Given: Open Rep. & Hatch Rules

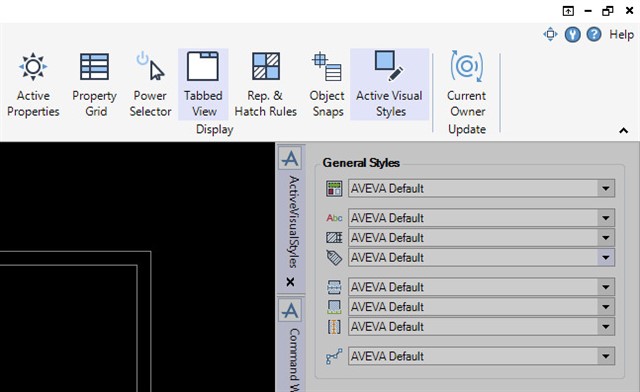Looking at the screenshot, I should coord(265,85).
